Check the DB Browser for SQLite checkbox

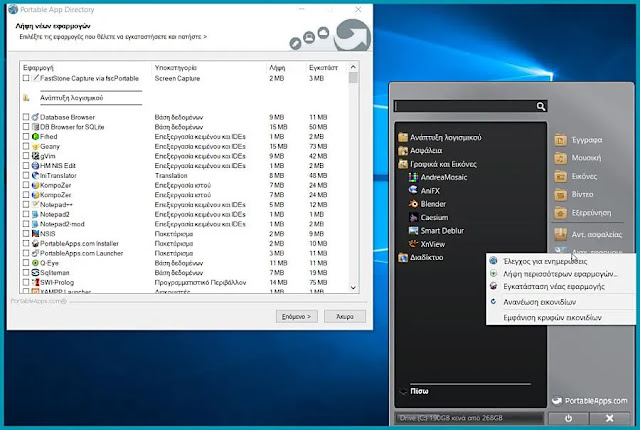point(26,127)
